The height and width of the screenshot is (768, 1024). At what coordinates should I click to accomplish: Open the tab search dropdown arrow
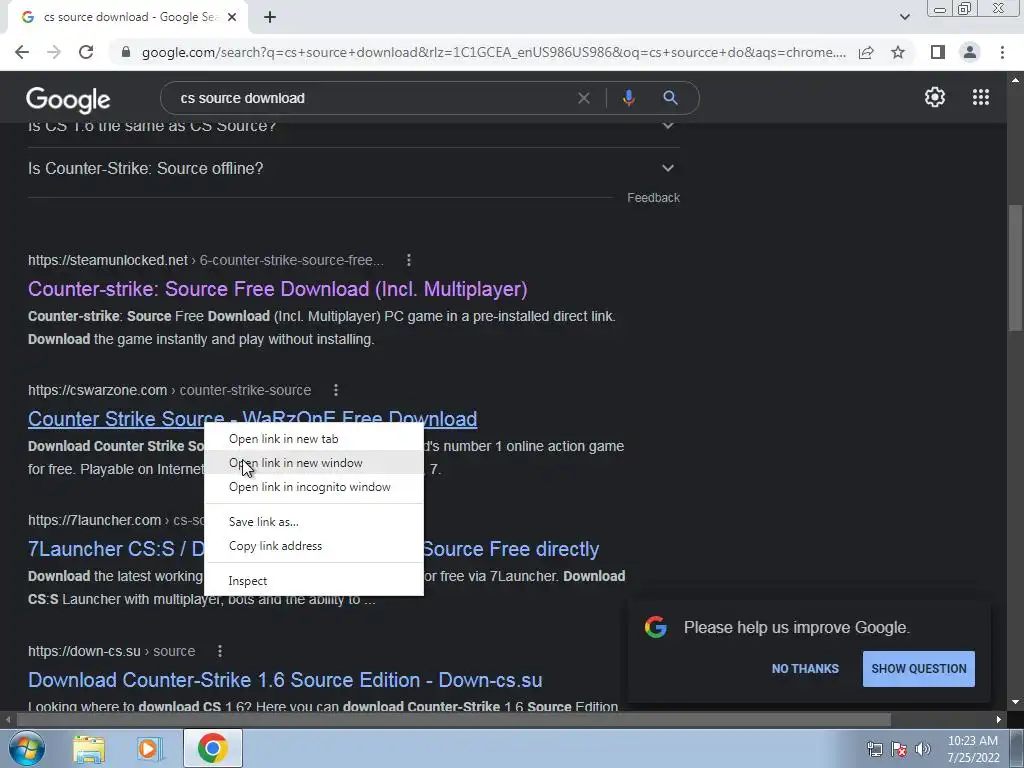click(x=904, y=17)
